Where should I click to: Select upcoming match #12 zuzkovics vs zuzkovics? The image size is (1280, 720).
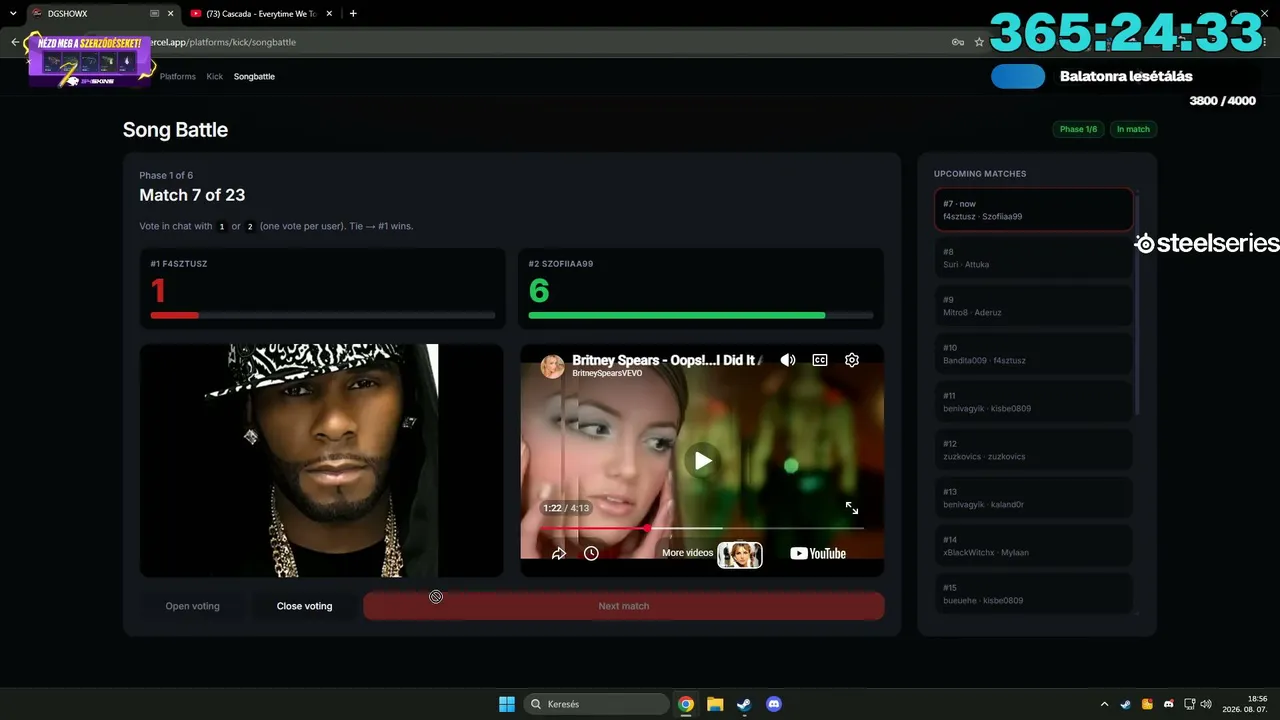click(1033, 450)
